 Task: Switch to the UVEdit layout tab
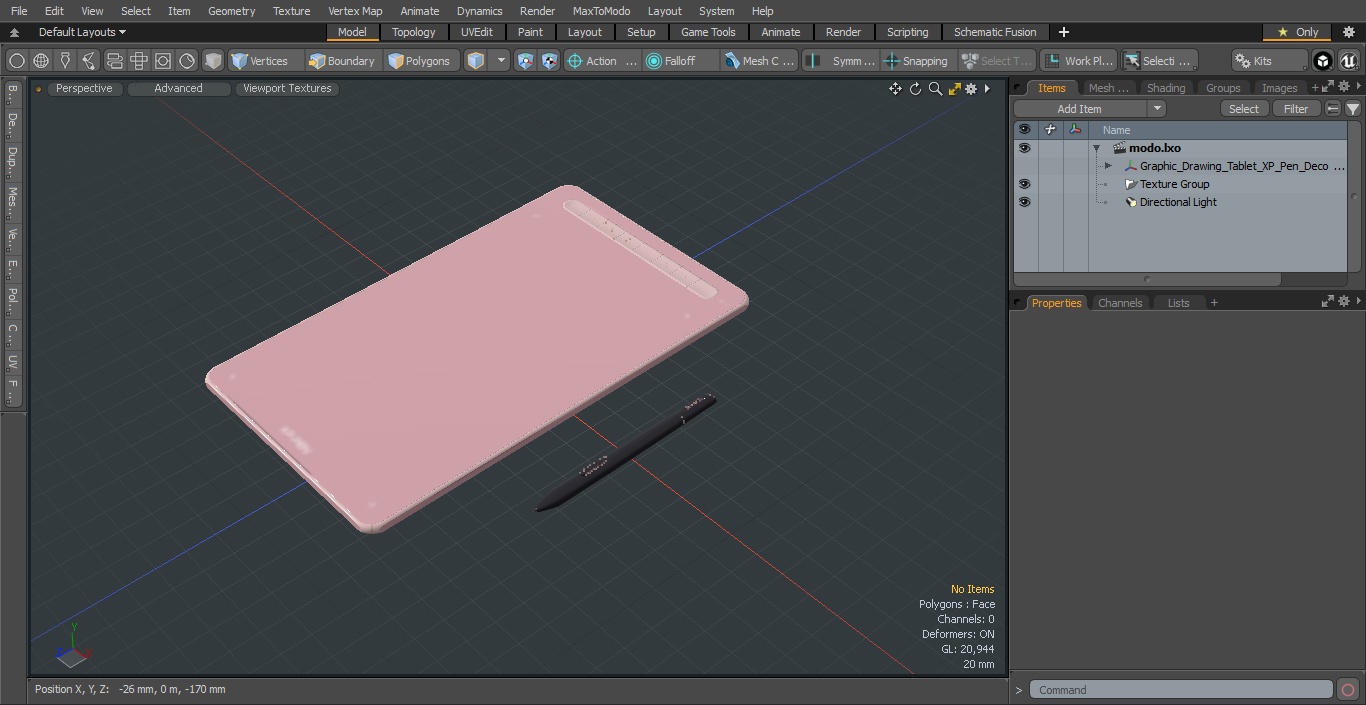coord(477,32)
